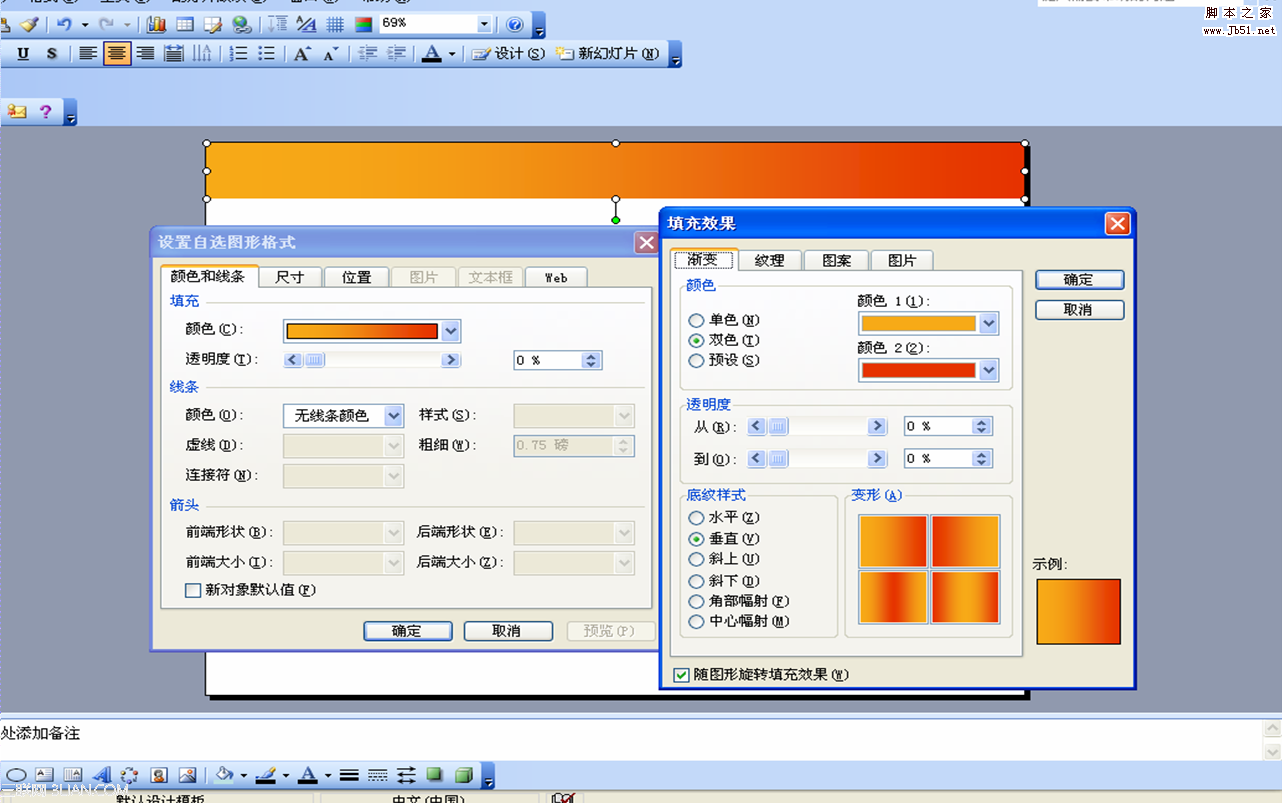The image size is (1282, 803).
Task: Open the zoom percentage 69% dropdown
Action: pyautogui.click(x=484, y=24)
